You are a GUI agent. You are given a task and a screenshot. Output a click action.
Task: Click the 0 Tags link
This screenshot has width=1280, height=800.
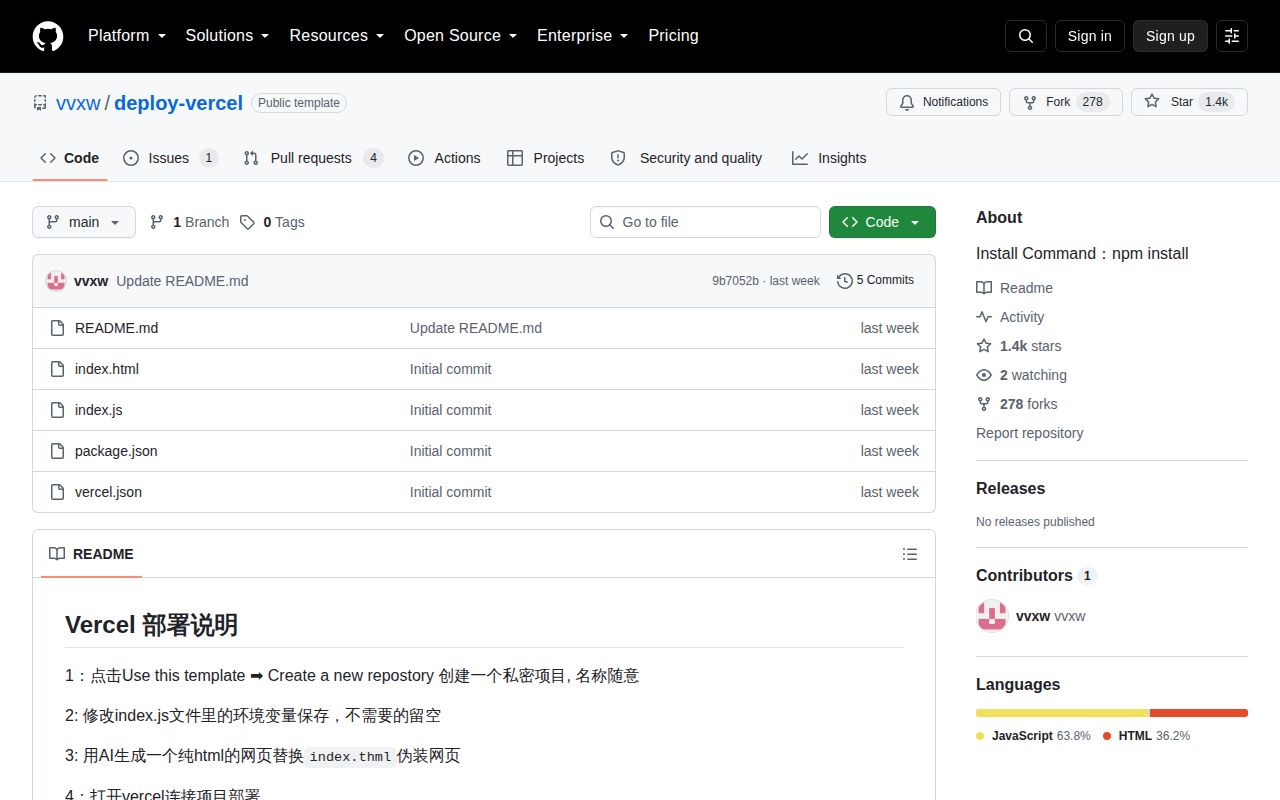tap(273, 222)
